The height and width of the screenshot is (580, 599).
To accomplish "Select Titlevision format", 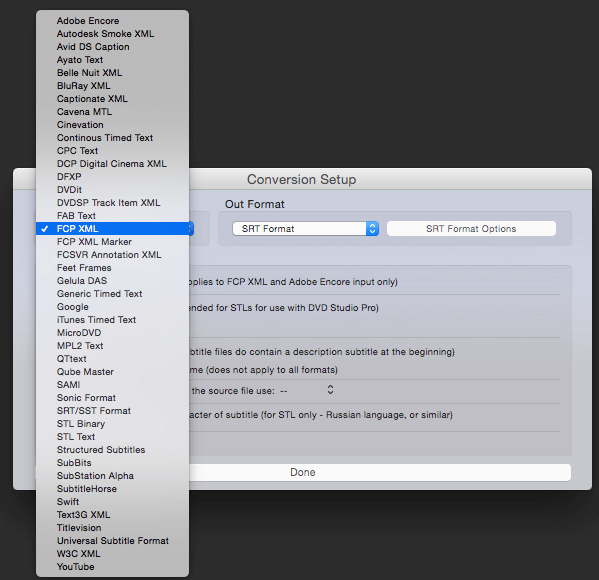I will click(x=112, y=527).
